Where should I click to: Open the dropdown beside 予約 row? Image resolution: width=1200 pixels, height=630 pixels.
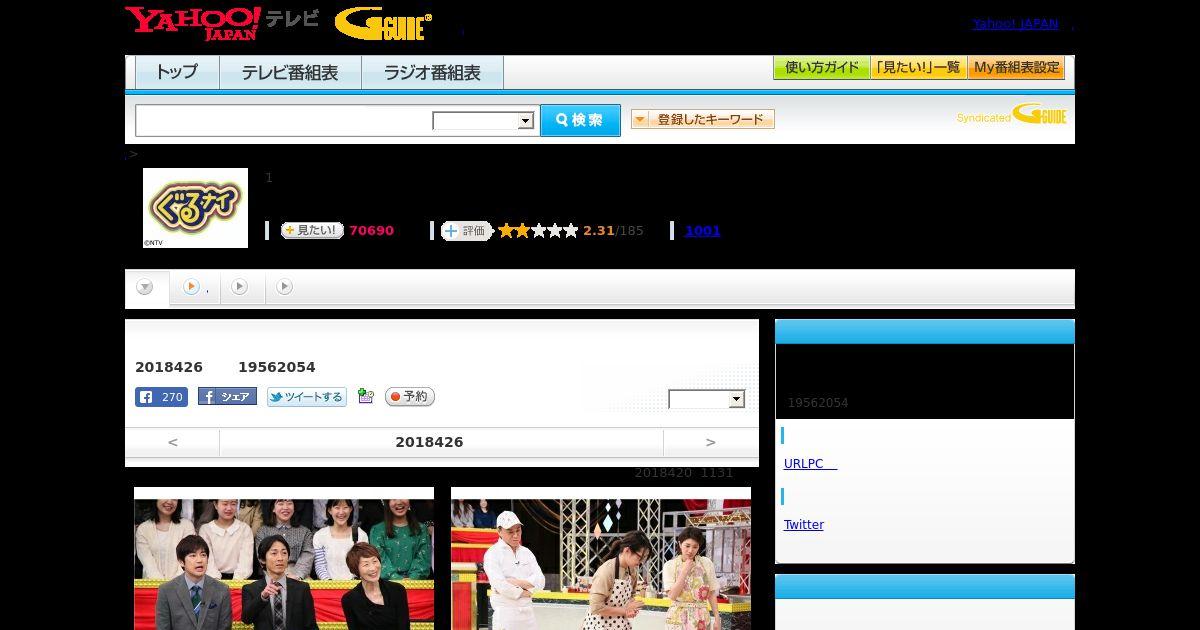[707, 399]
